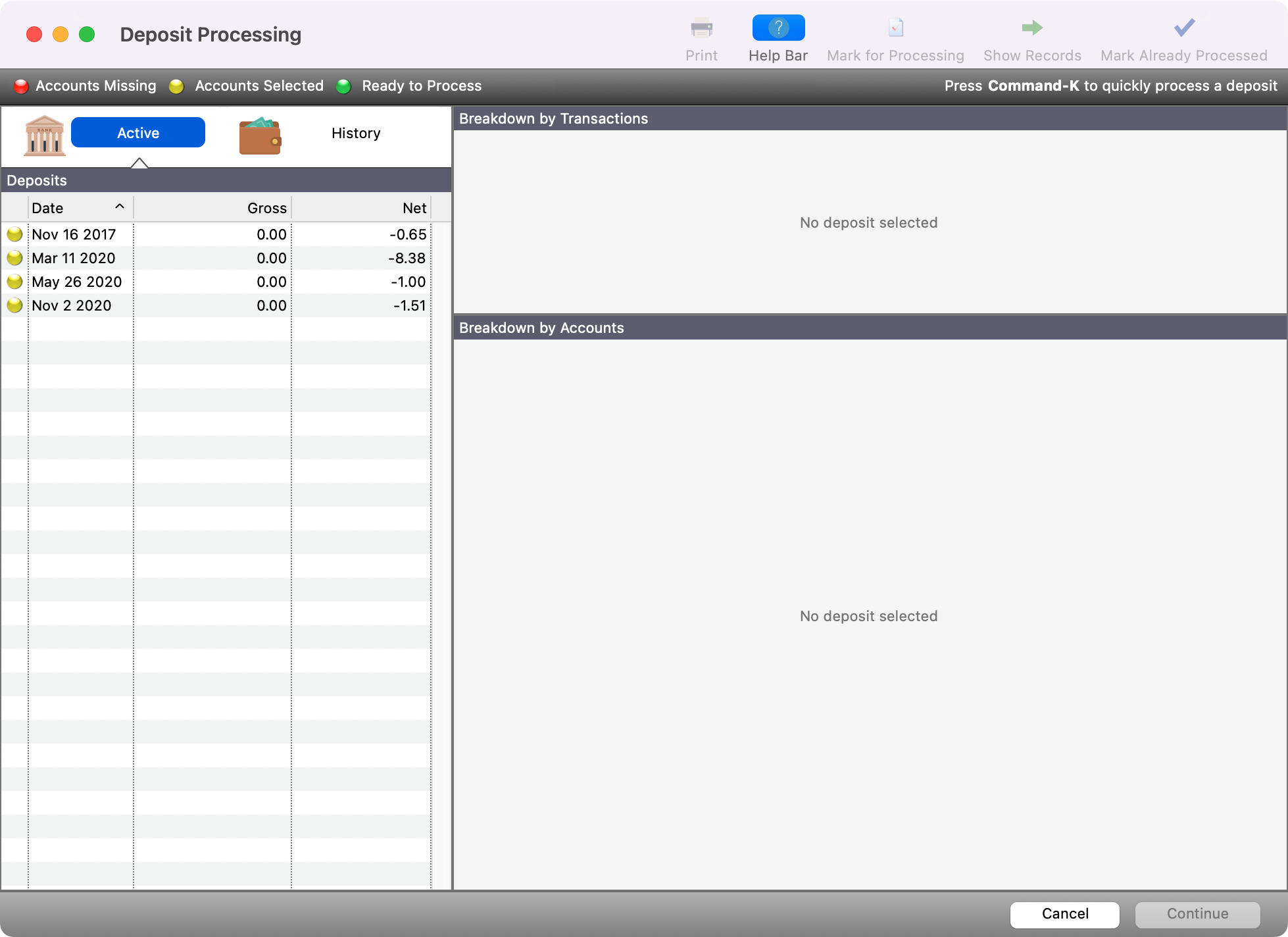The width and height of the screenshot is (1288, 937).
Task: Click the Date column sort arrow
Action: (x=120, y=207)
